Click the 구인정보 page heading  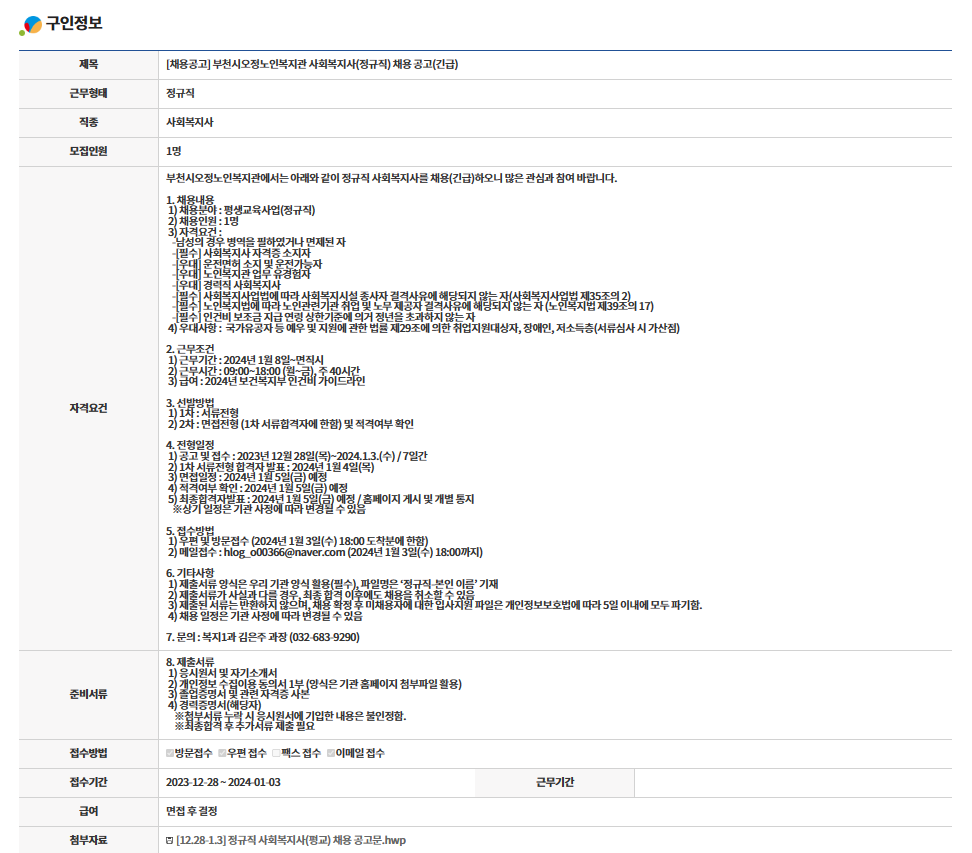(73, 24)
